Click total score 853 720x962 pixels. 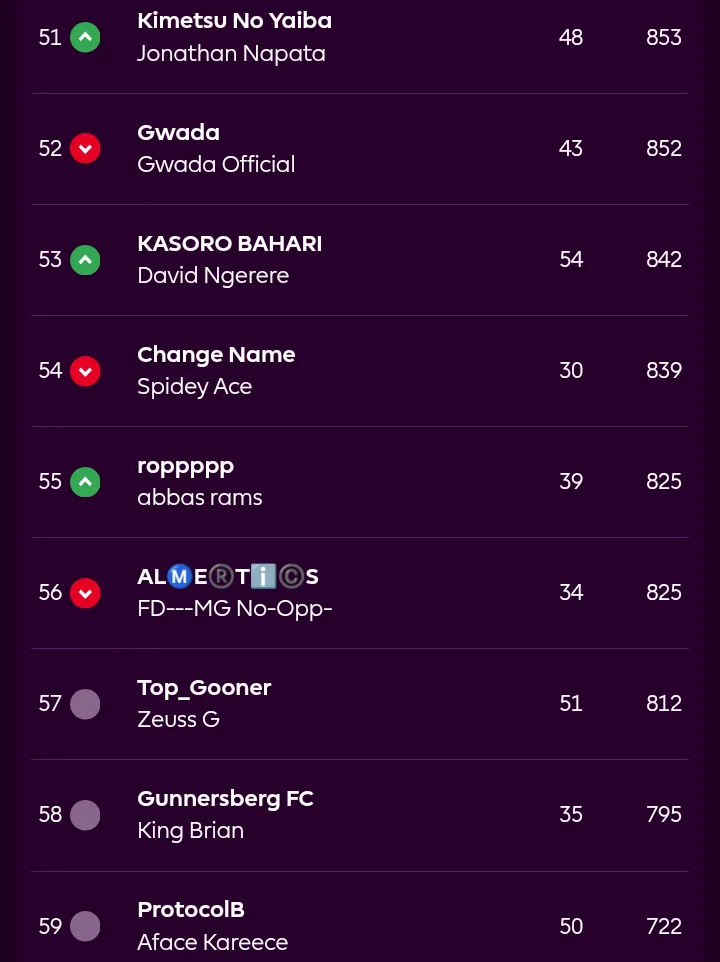pos(663,38)
